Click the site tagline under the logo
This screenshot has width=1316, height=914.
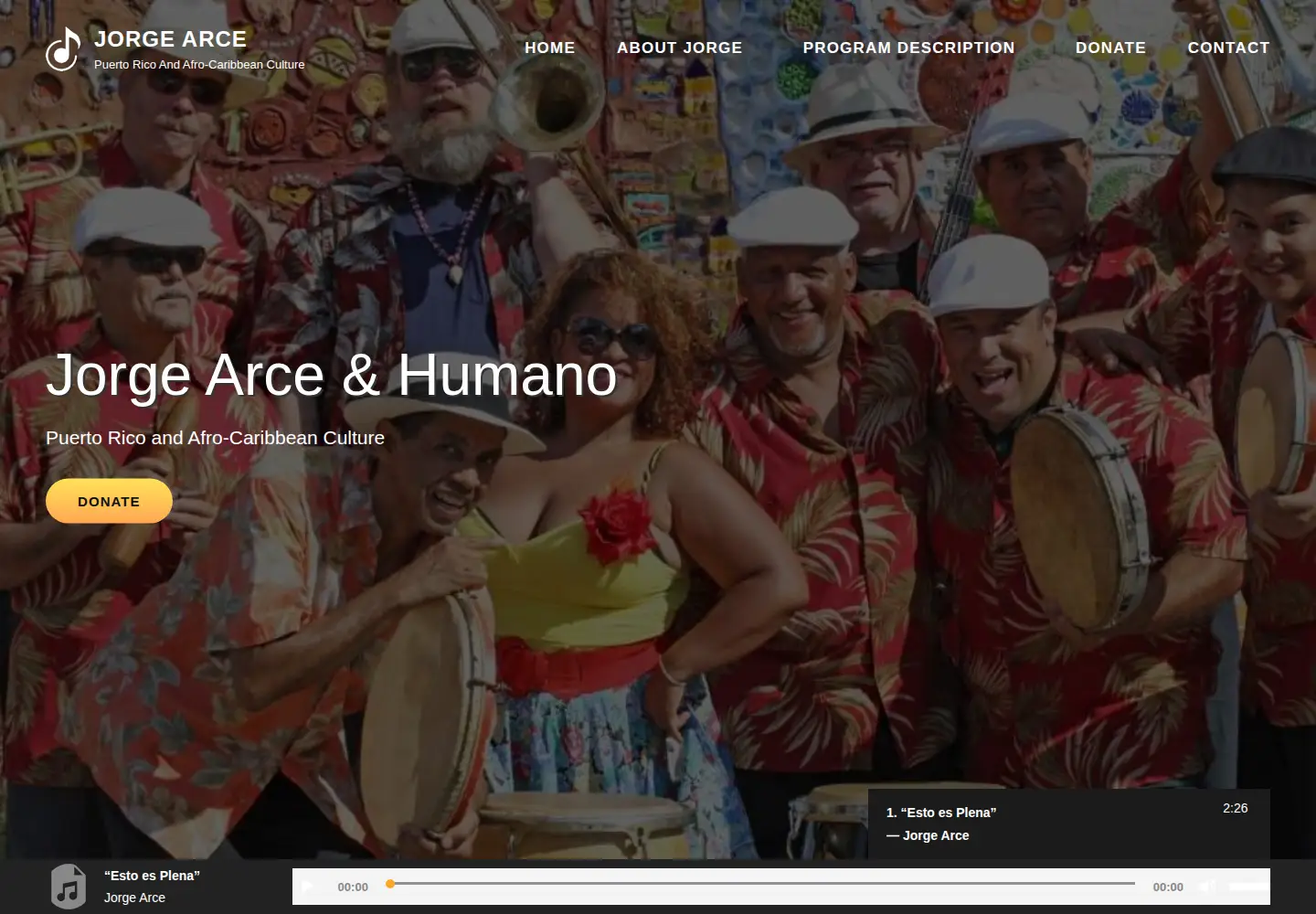point(199,65)
